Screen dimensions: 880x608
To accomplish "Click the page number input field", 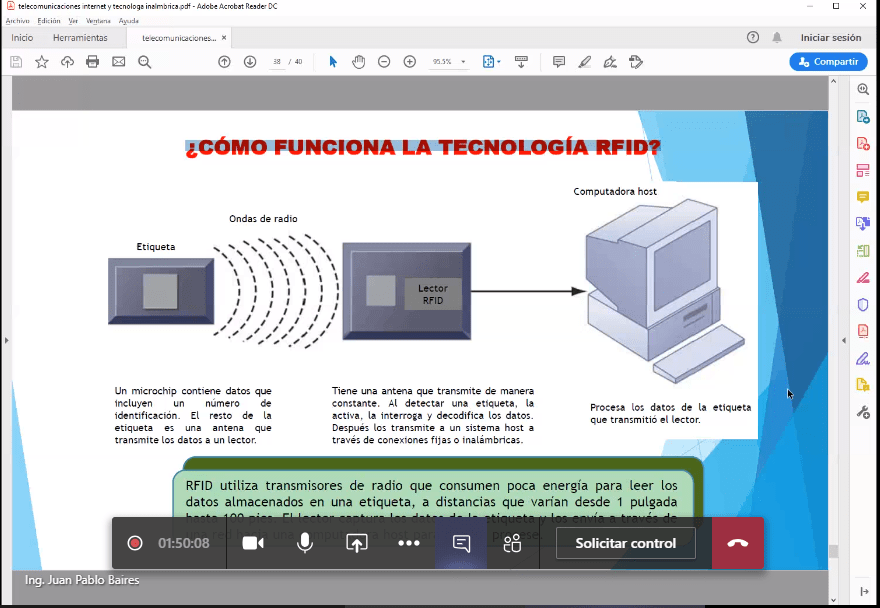I will [x=277, y=62].
